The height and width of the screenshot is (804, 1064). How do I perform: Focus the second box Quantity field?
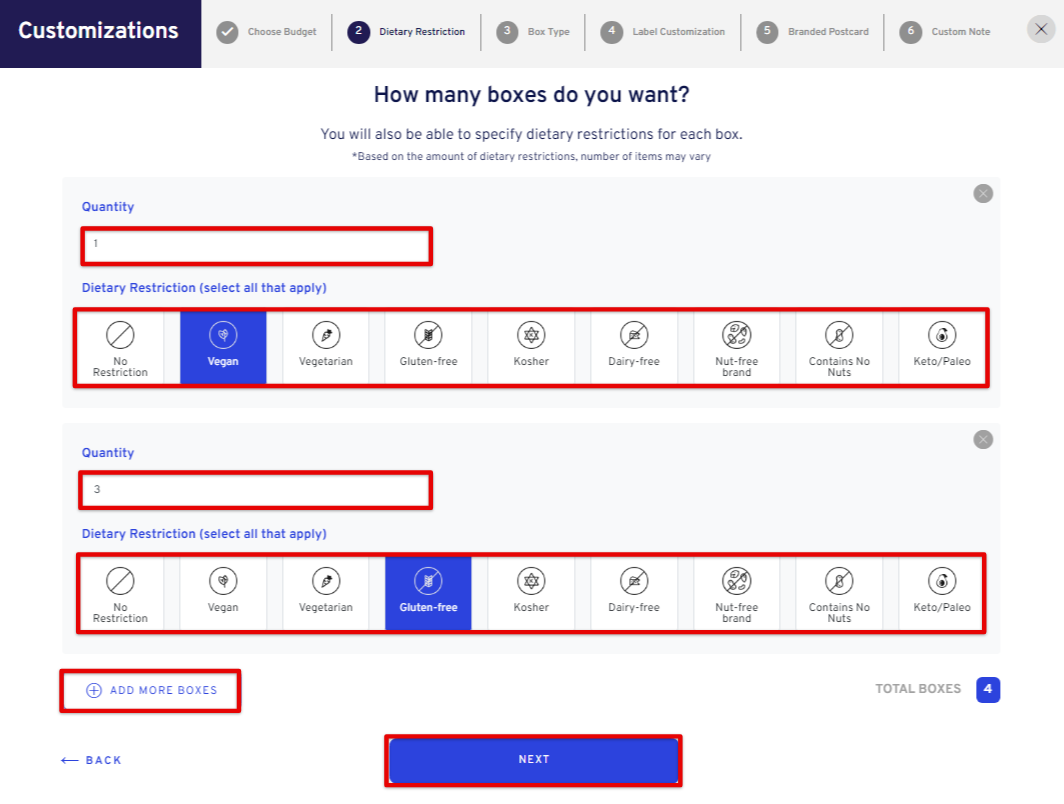256,490
